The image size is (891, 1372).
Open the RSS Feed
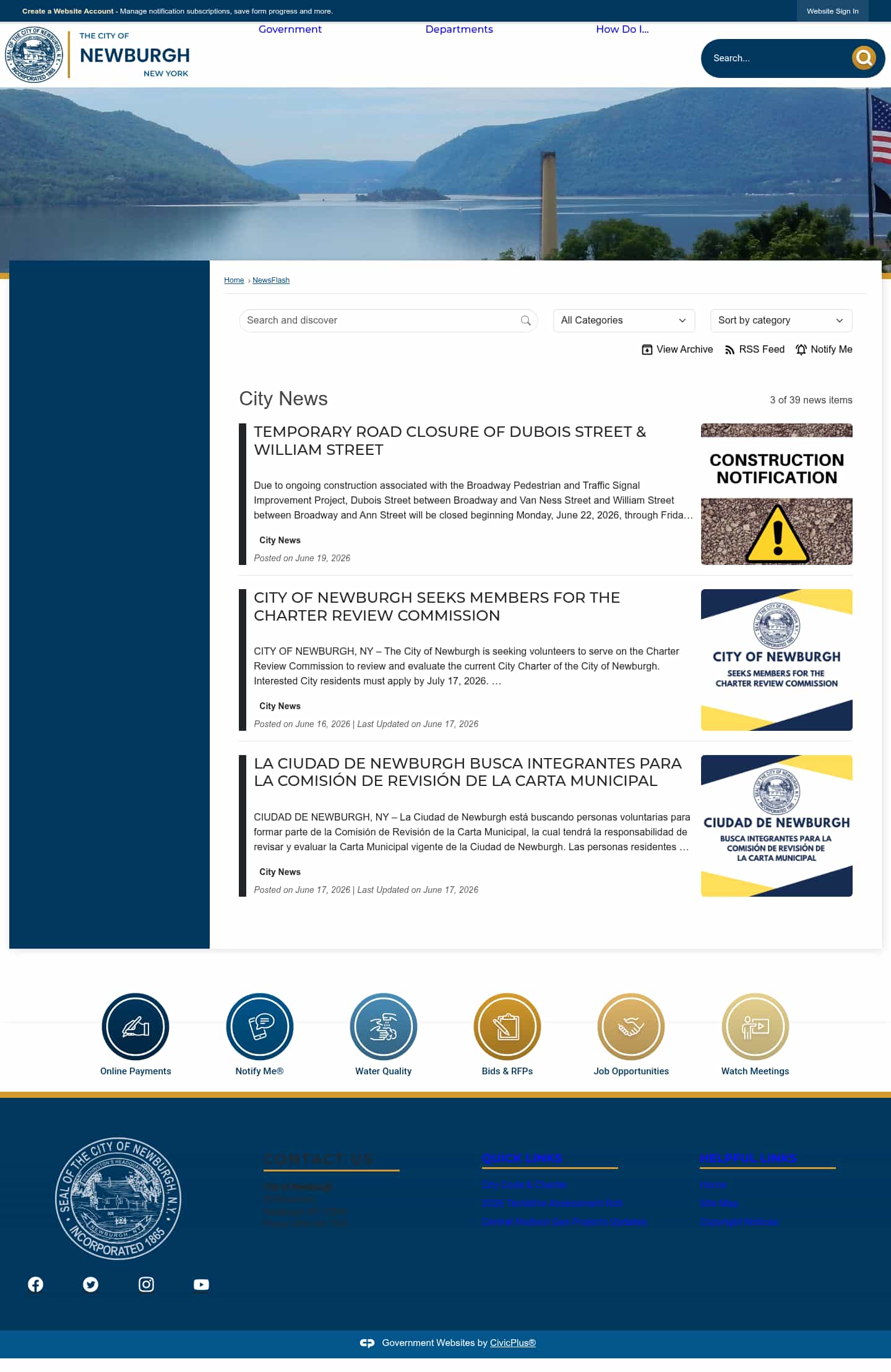pyautogui.click(x=754, y=350)
